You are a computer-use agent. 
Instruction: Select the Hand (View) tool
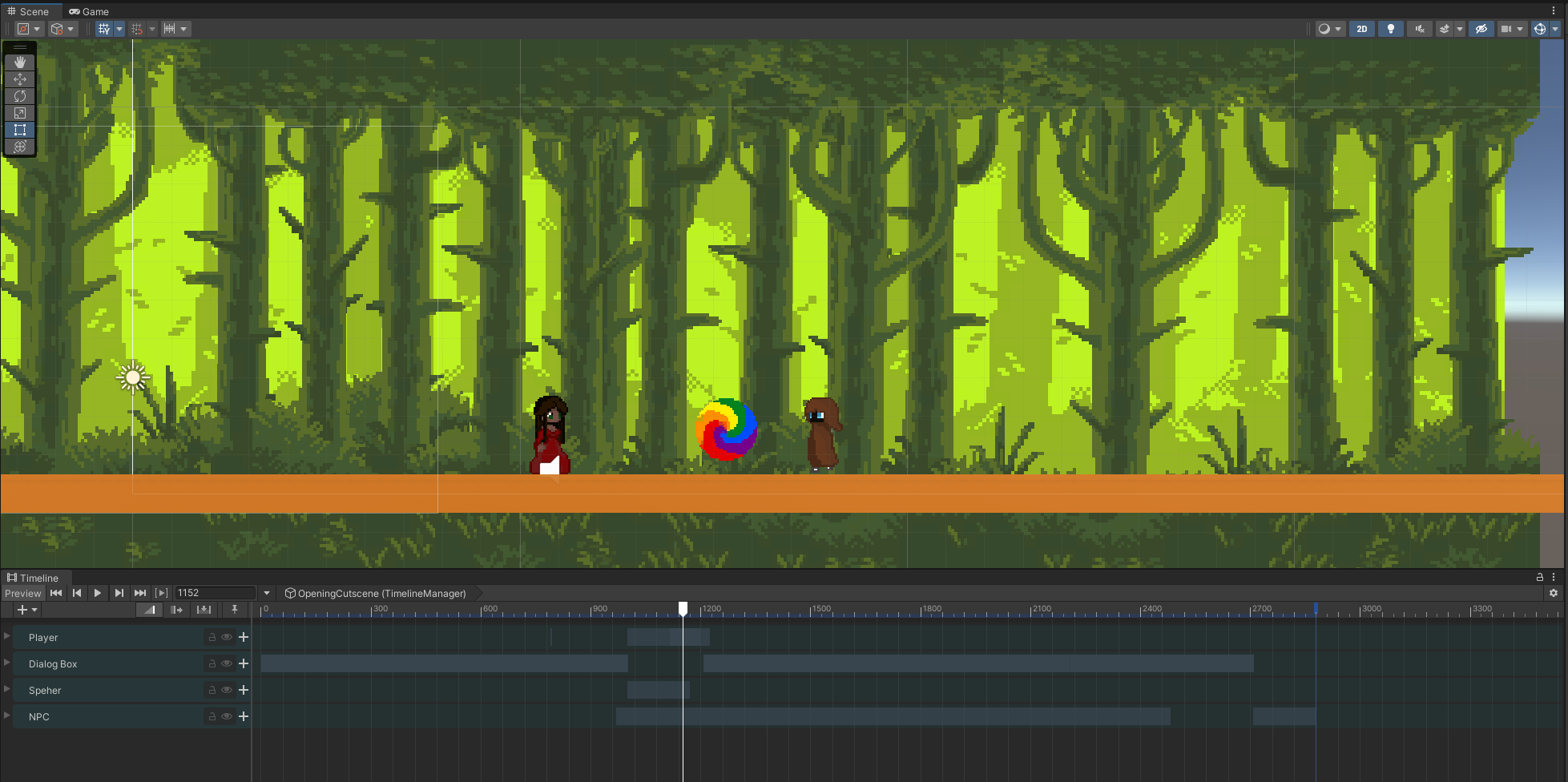click(20, 62)
